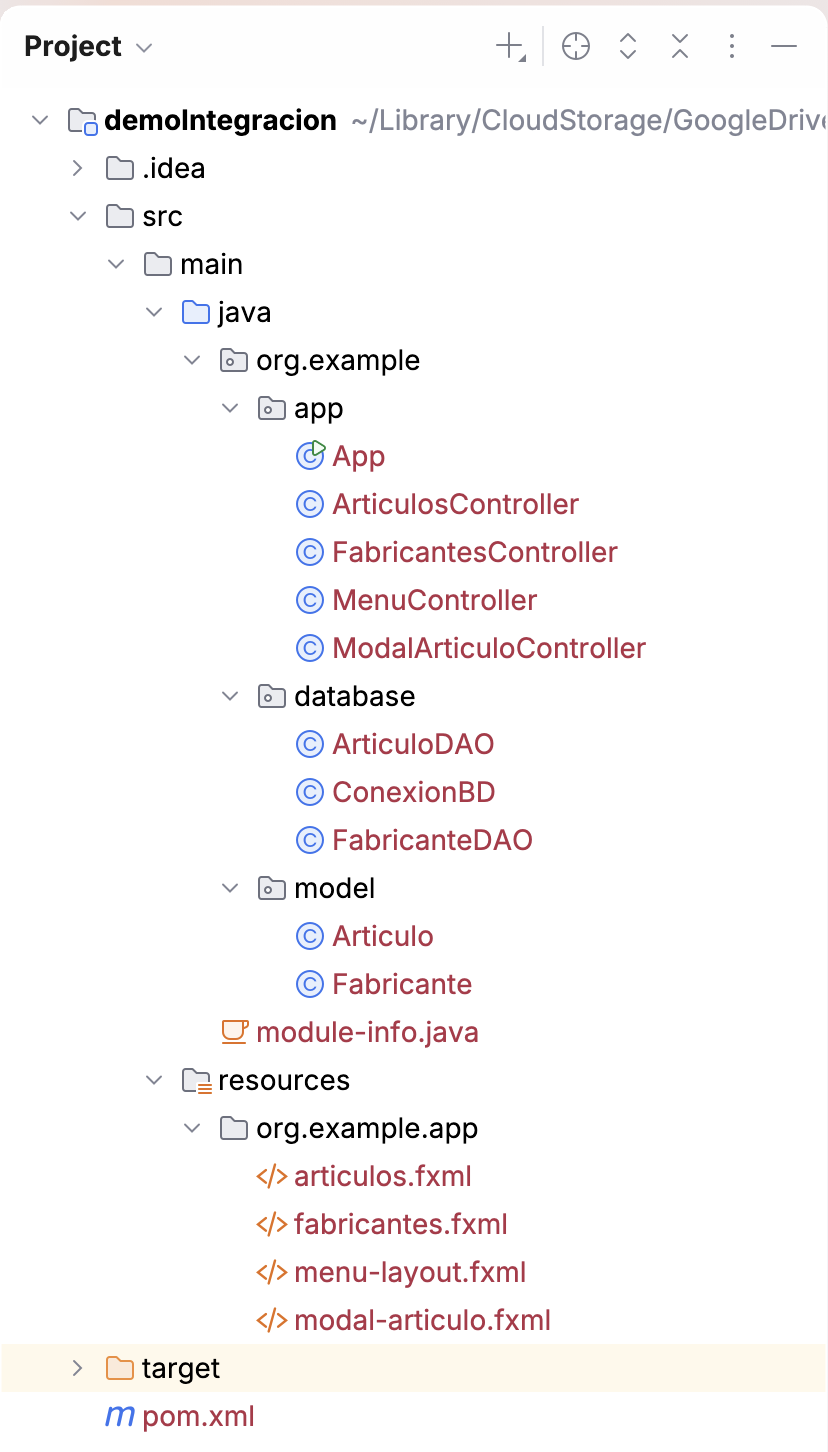Screen dimensions: 828x1452
Task: Select the demoIntegracion project root
Action: point(220,120)
